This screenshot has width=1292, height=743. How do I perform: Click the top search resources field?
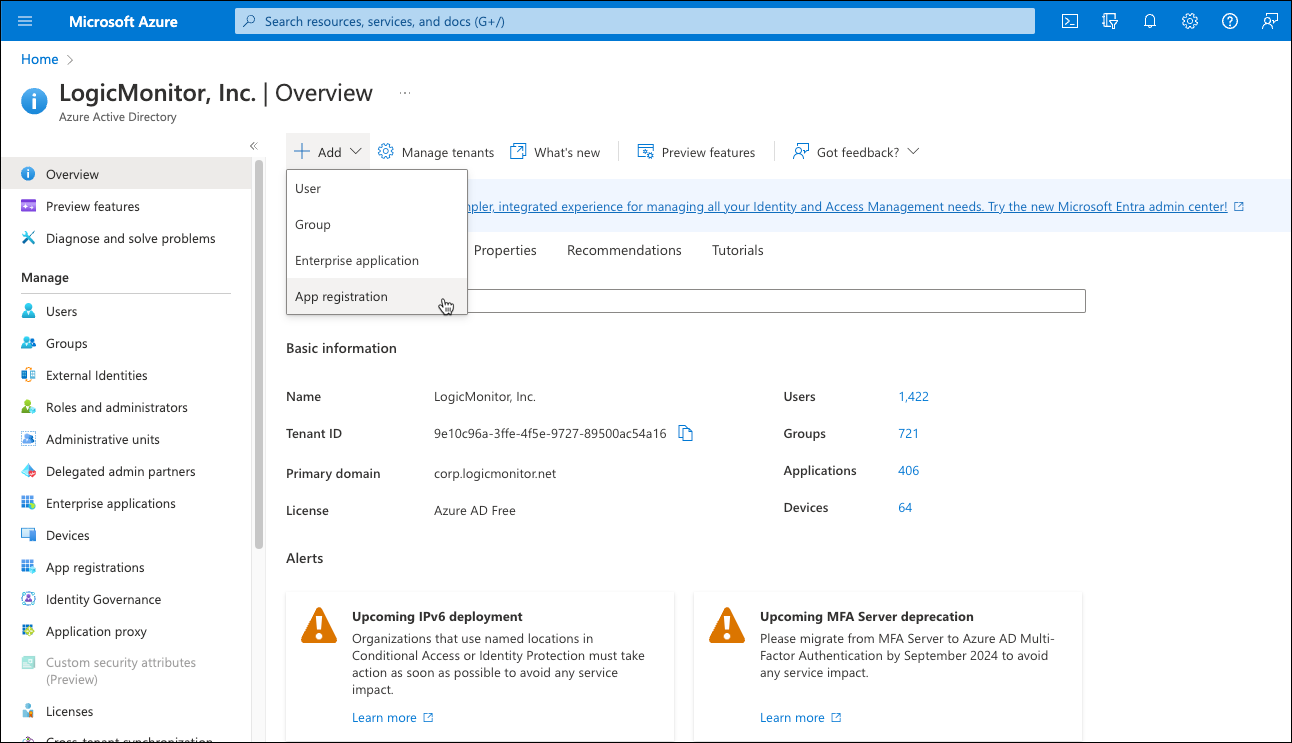click(x=635, y=21)
